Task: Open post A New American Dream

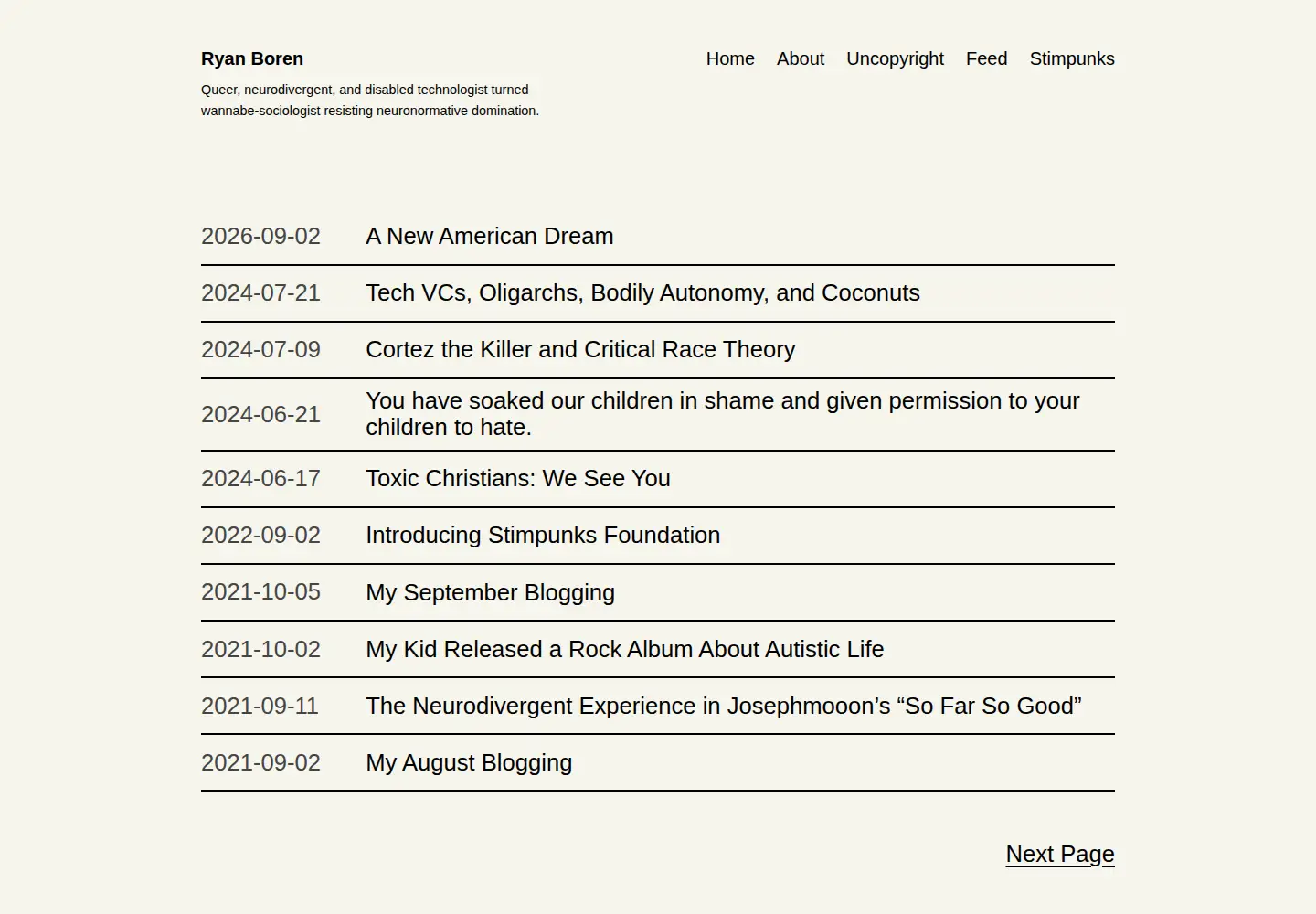Action: point(490,236)
